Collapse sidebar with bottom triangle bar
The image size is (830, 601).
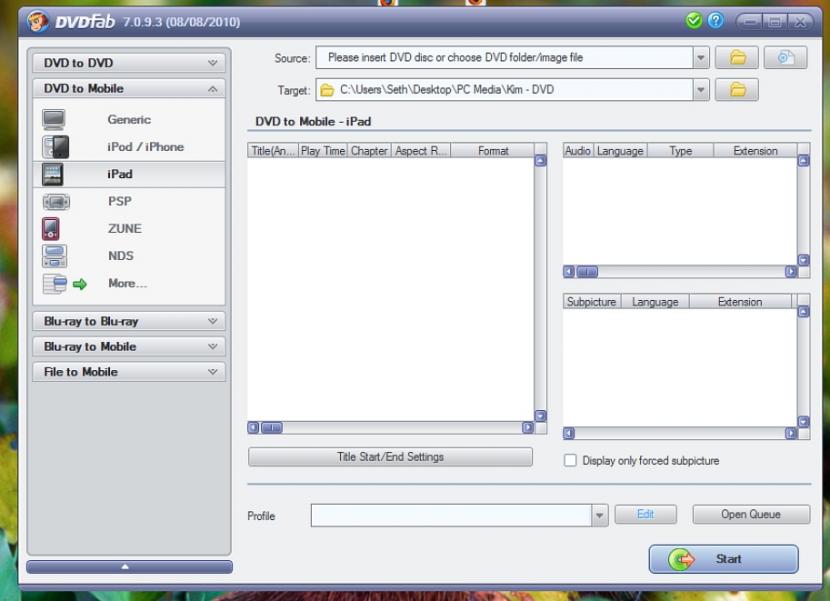pos(129,567)
